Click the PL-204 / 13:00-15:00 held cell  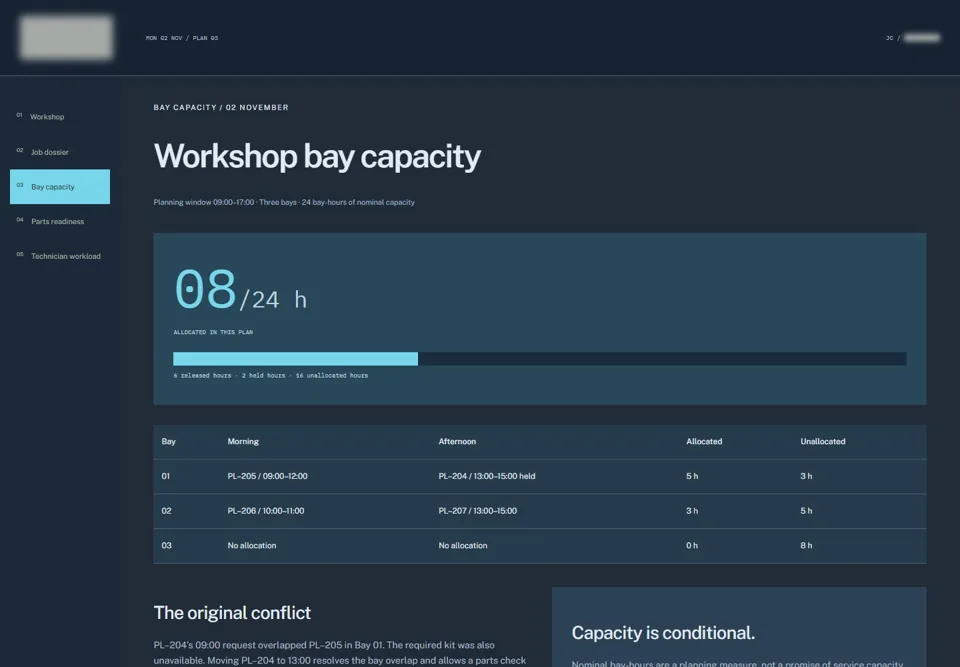487,476
